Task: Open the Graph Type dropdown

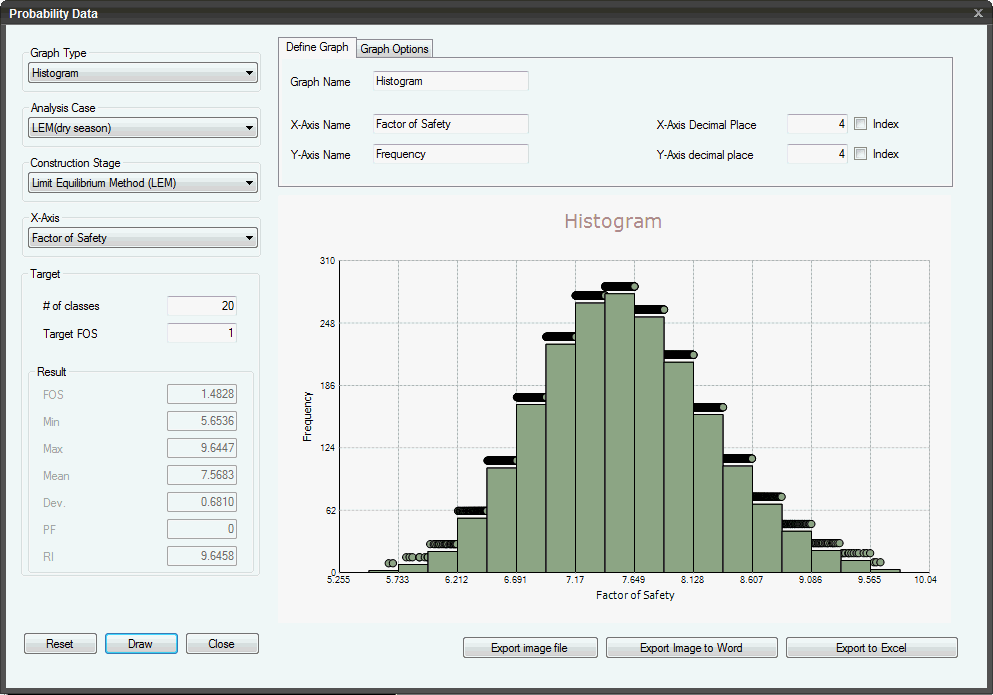Action: (141, 72)
